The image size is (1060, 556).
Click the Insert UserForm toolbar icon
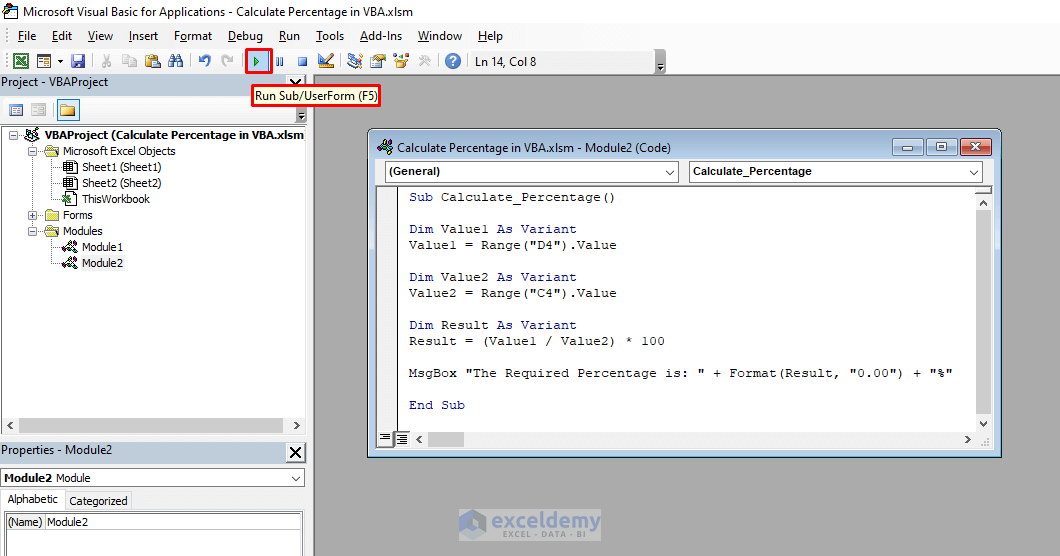(x=44, y=62)
